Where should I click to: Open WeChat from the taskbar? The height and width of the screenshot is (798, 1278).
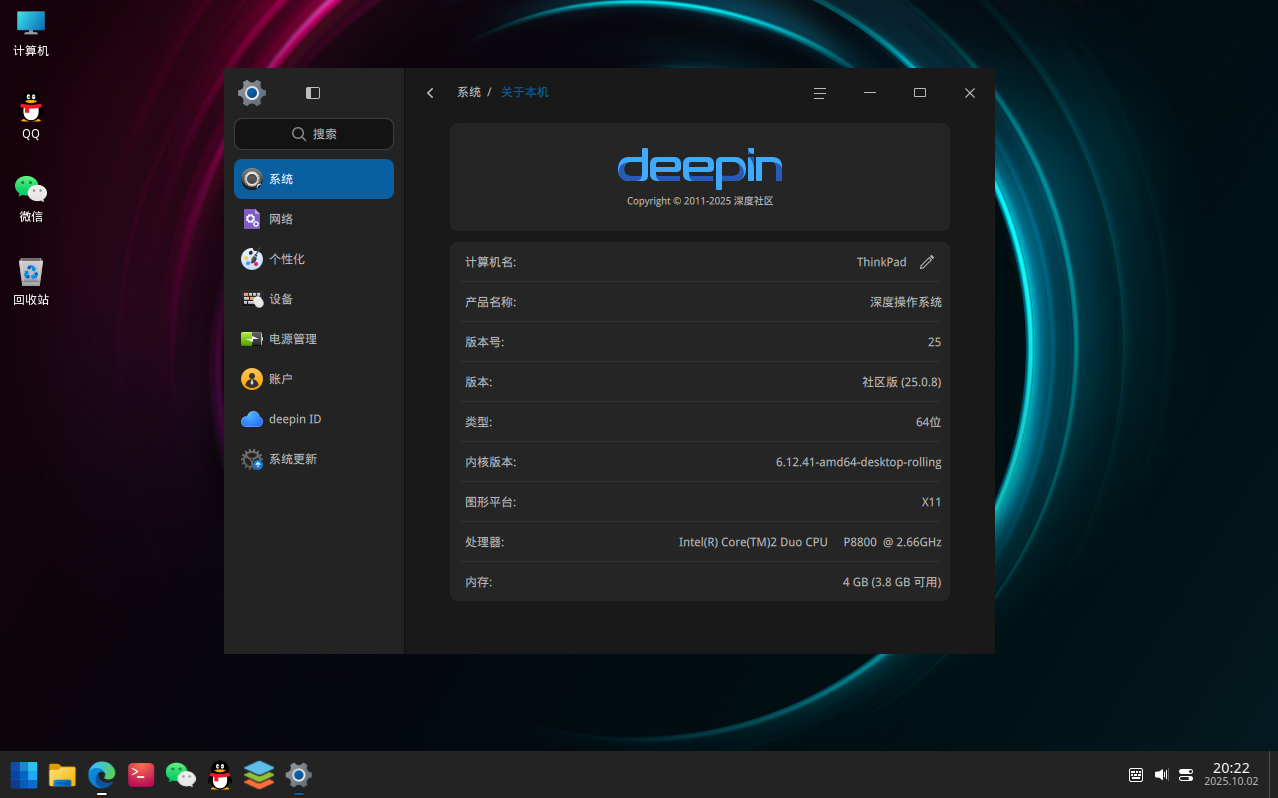click(180, 775)
